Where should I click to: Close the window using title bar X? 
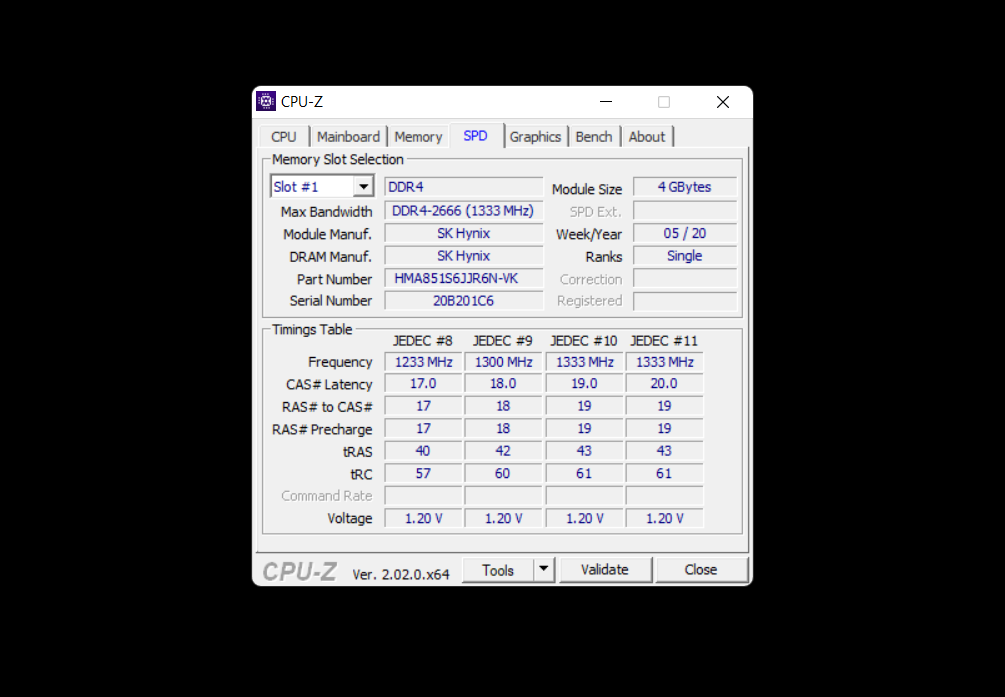point(723,102)
